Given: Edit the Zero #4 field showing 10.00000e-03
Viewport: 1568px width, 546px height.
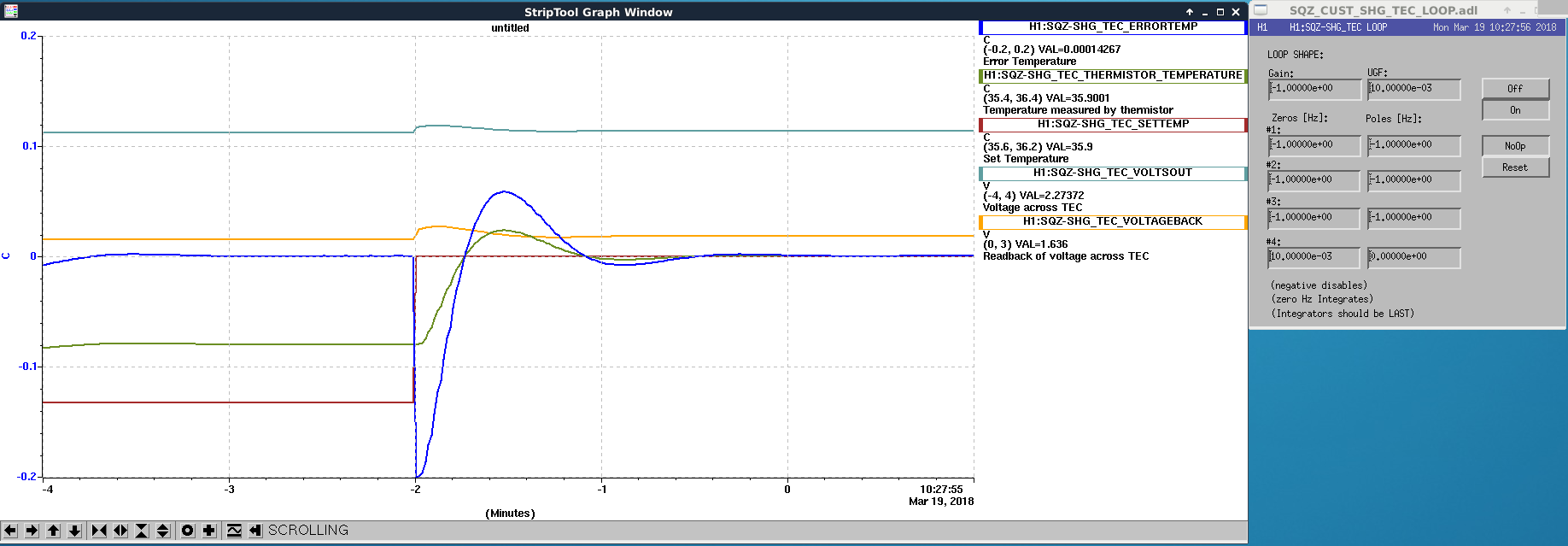Looking at the screenshot, I should [x=1314, y=257].
